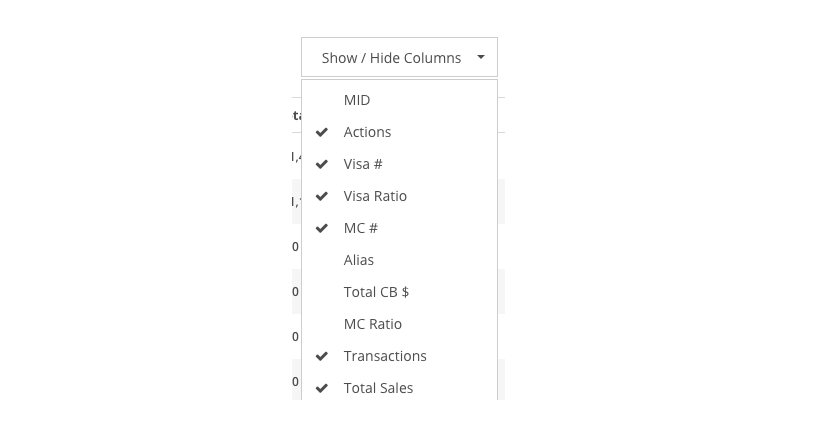Uncheck the Visa # column label
The height and width of the screenshot is (427, 819).
[363, 164]
